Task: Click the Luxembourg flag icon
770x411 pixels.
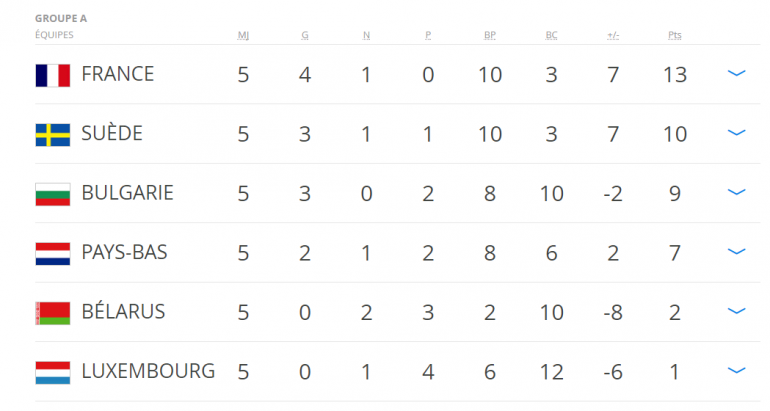Action: (x=52, y=371)
